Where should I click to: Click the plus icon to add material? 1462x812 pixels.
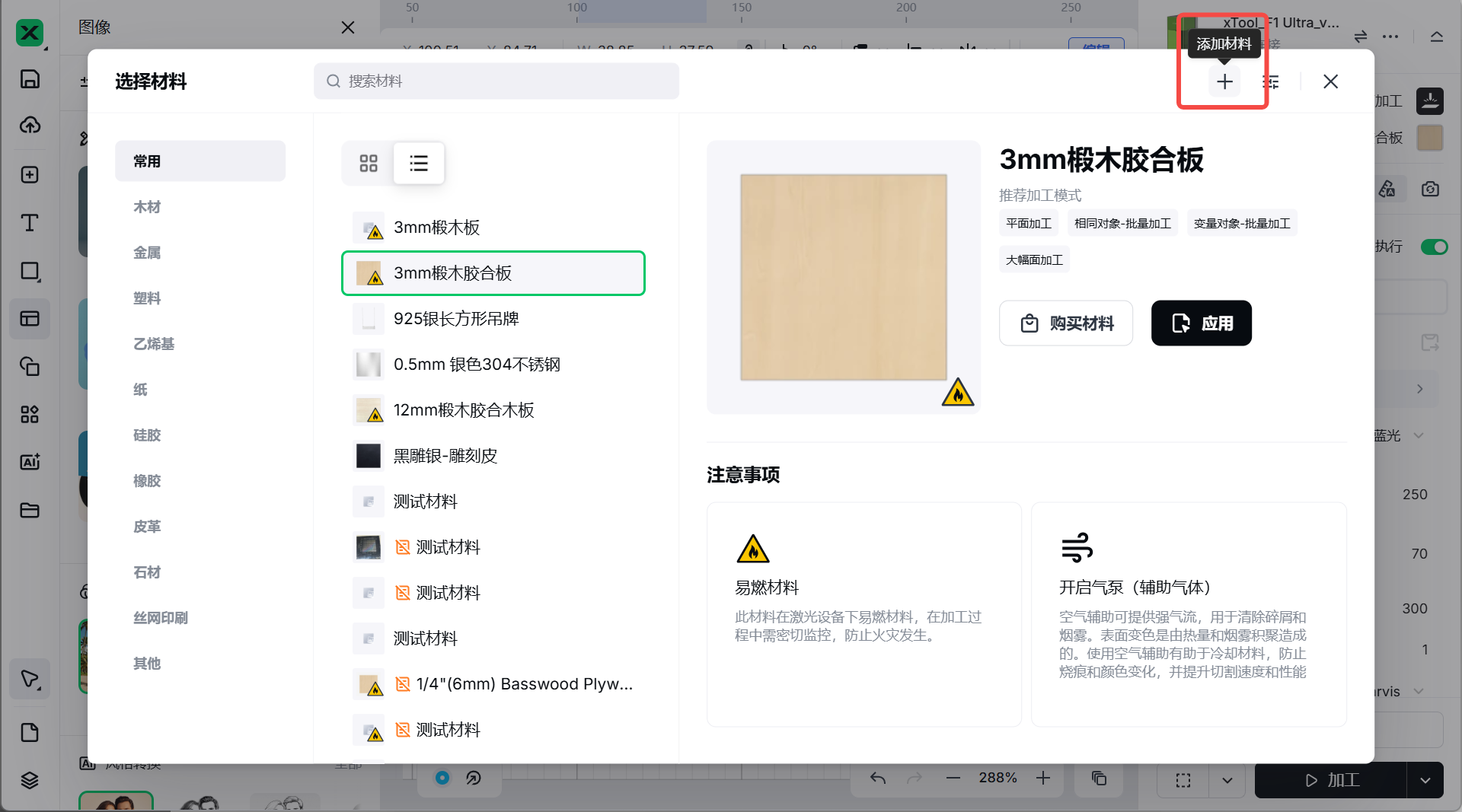coord(1224,81)
